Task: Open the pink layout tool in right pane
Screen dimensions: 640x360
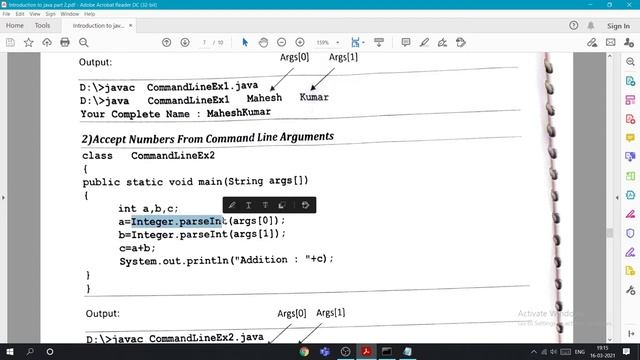Action: pos(630,100)
